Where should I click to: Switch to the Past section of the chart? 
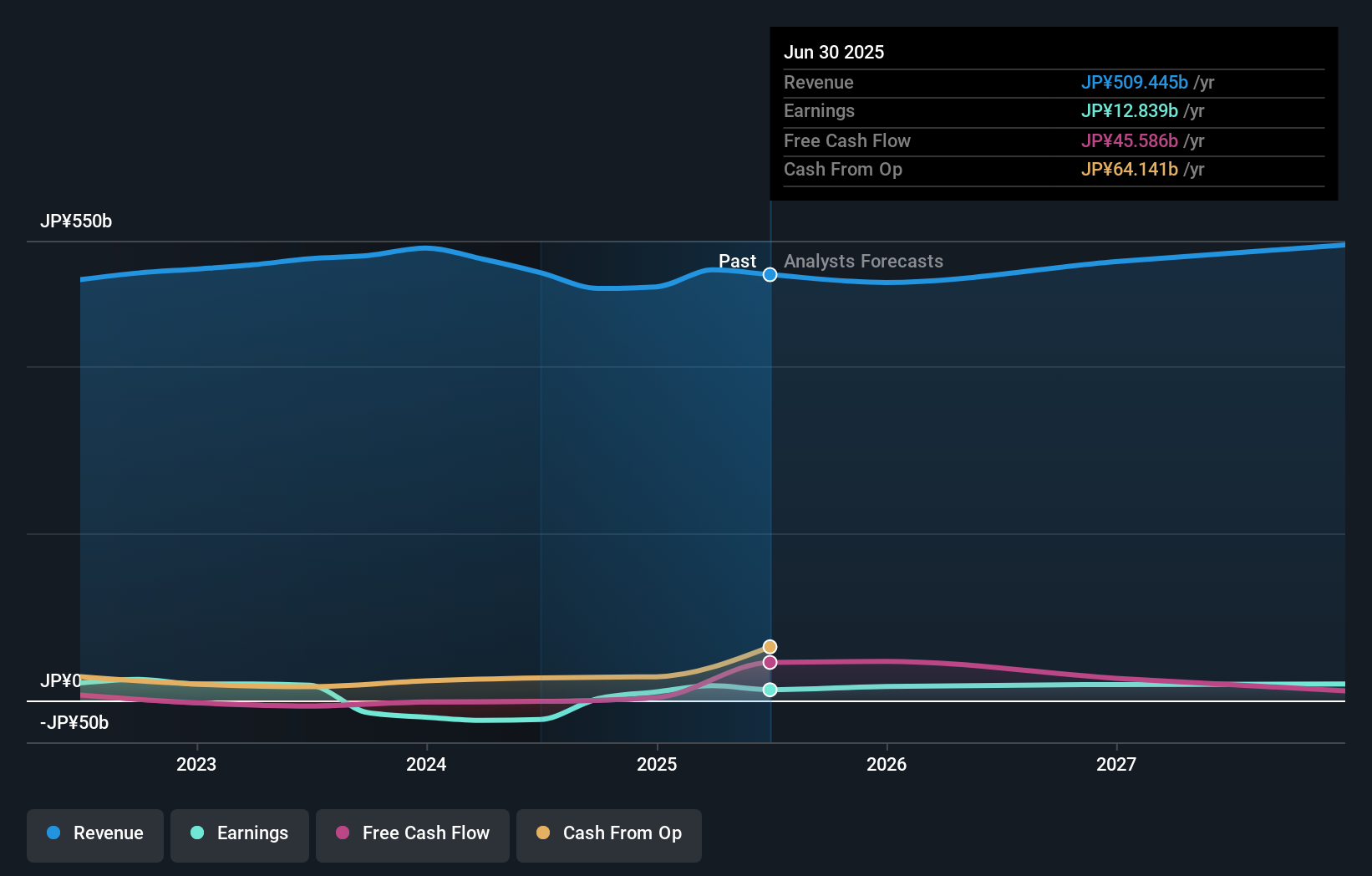click(x=737, y=261)
